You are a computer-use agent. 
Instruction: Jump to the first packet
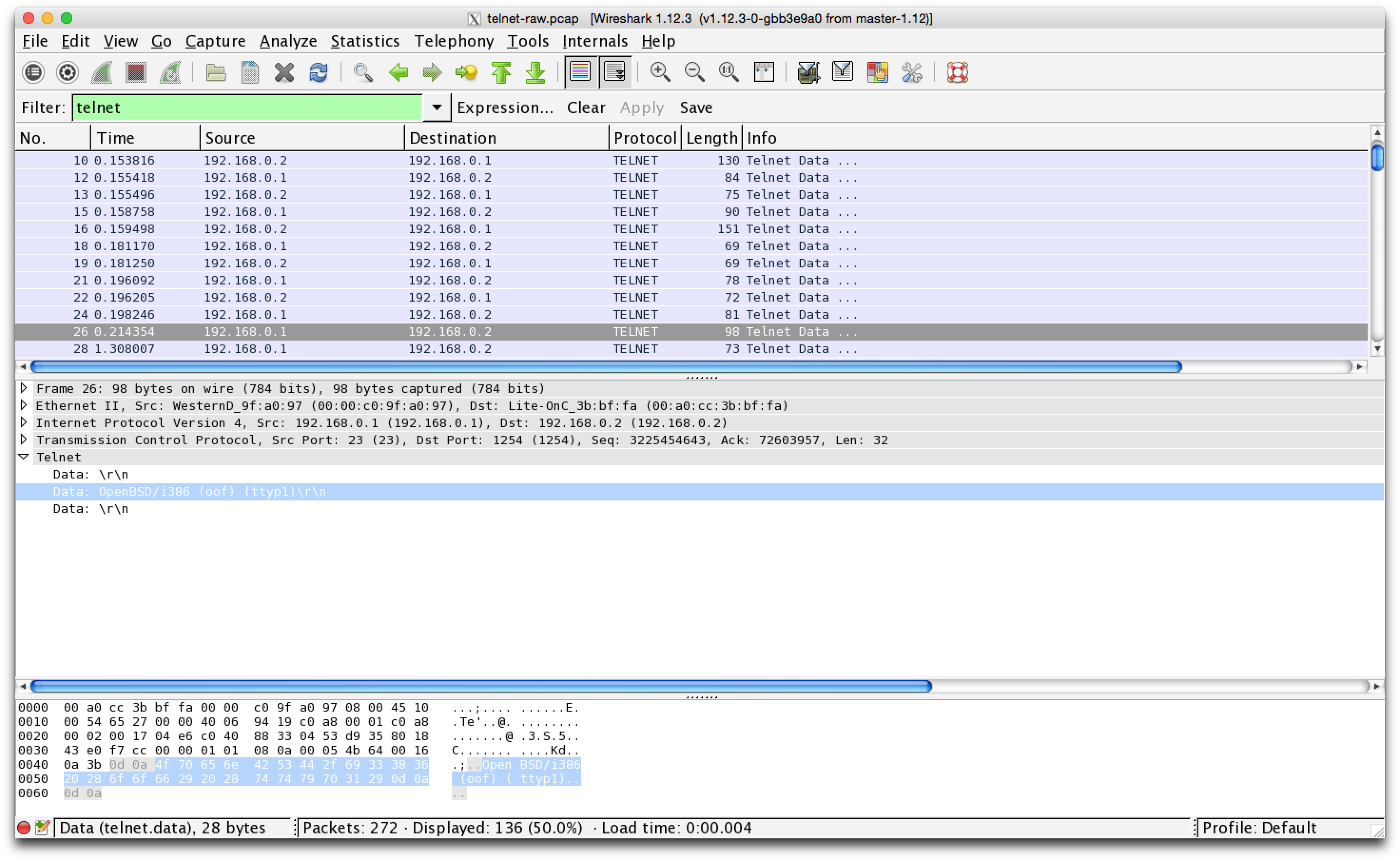click(x=501, y=72)
